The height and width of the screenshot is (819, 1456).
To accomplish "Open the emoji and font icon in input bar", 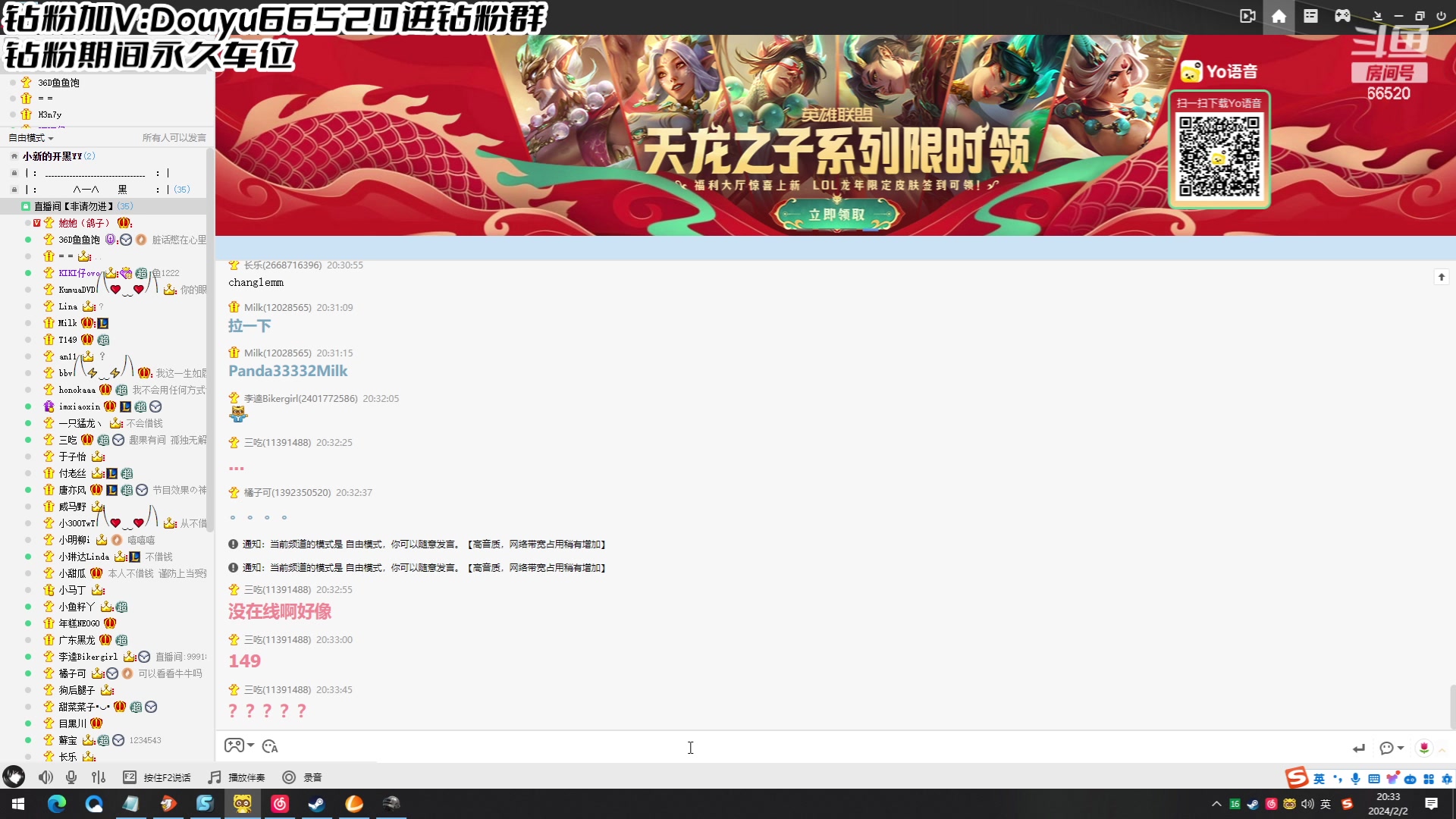I will [x=270, y=747].
